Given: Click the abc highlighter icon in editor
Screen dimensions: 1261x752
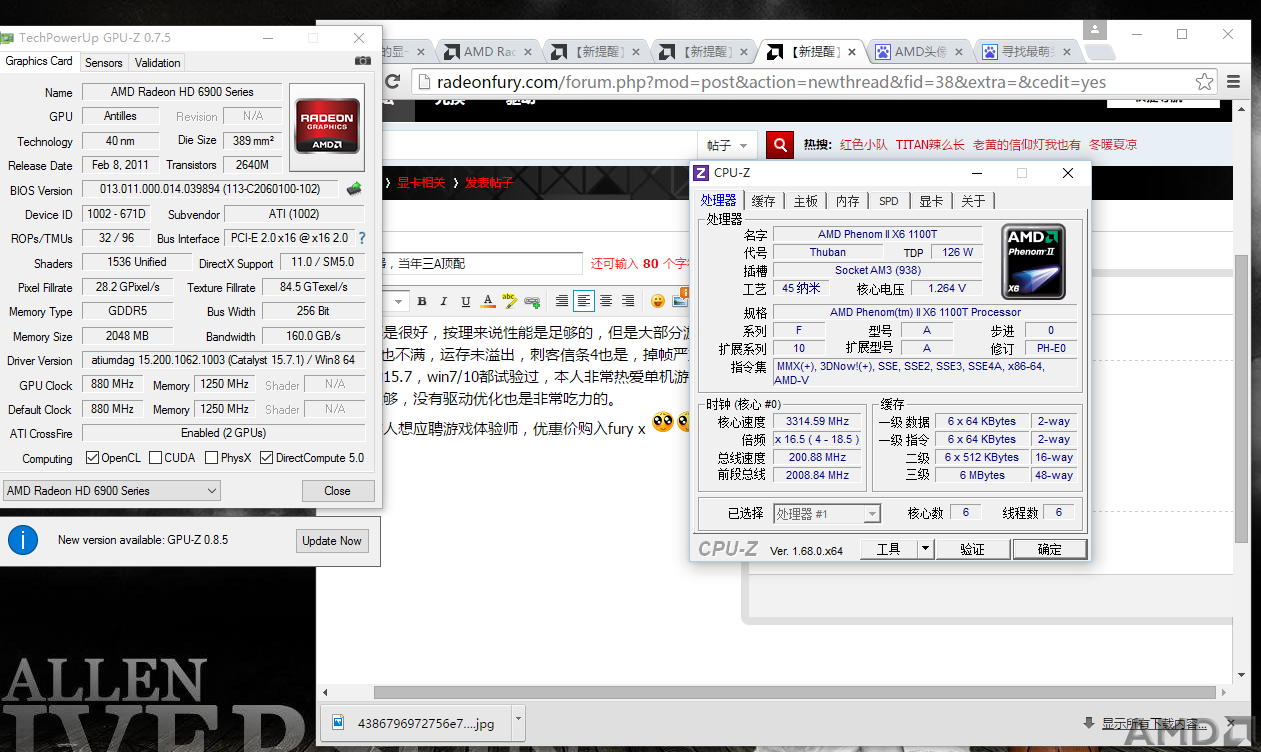Looking at the screenshot, I should (x=510, y=301).
